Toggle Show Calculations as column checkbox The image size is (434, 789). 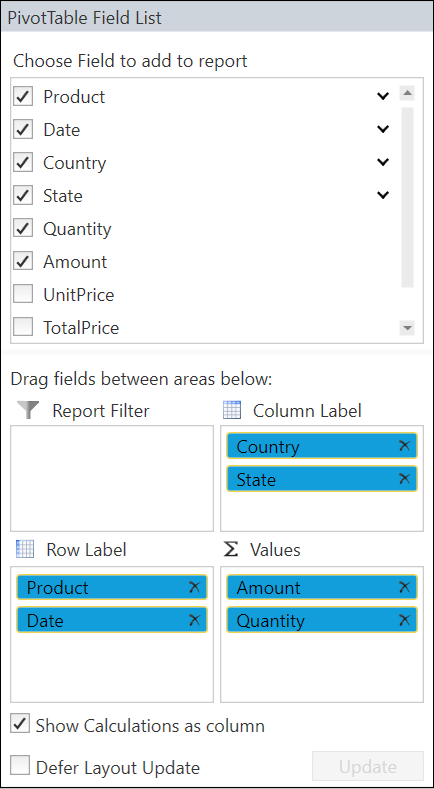[20, 725]
